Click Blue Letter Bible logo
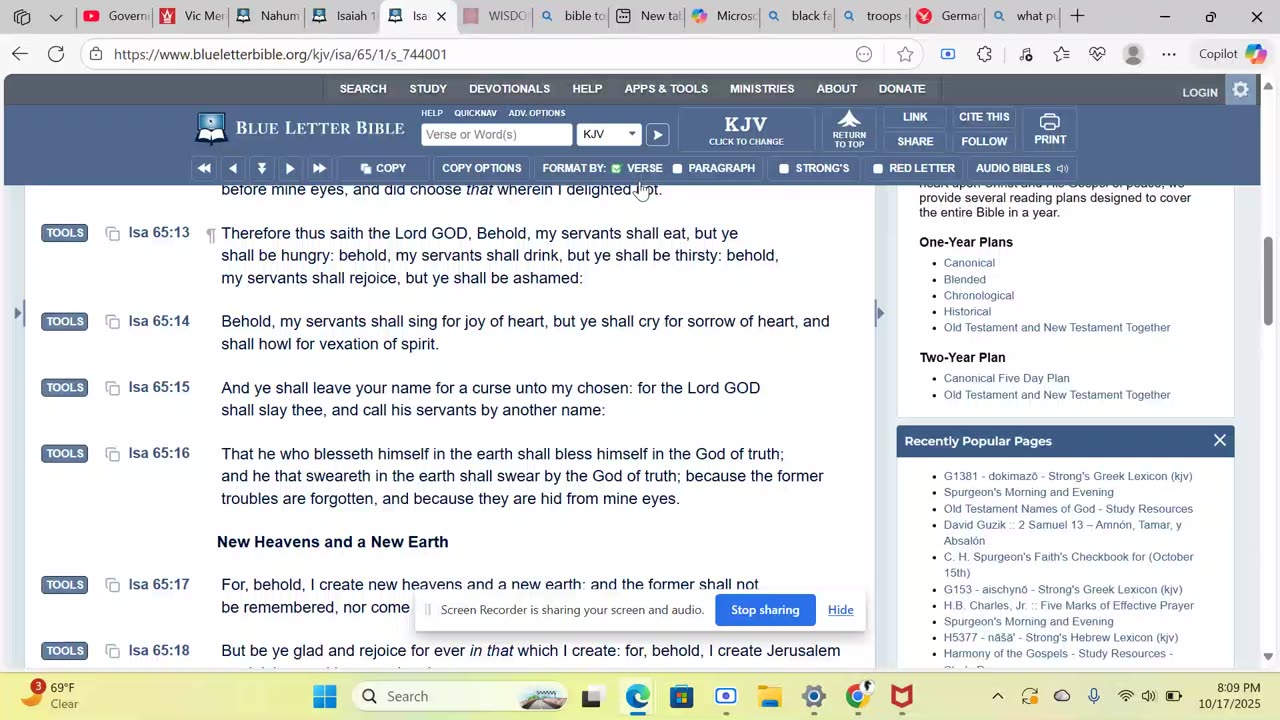This screenshot has width=1280, height=720. pyautogui.click(x=300, y=128)
